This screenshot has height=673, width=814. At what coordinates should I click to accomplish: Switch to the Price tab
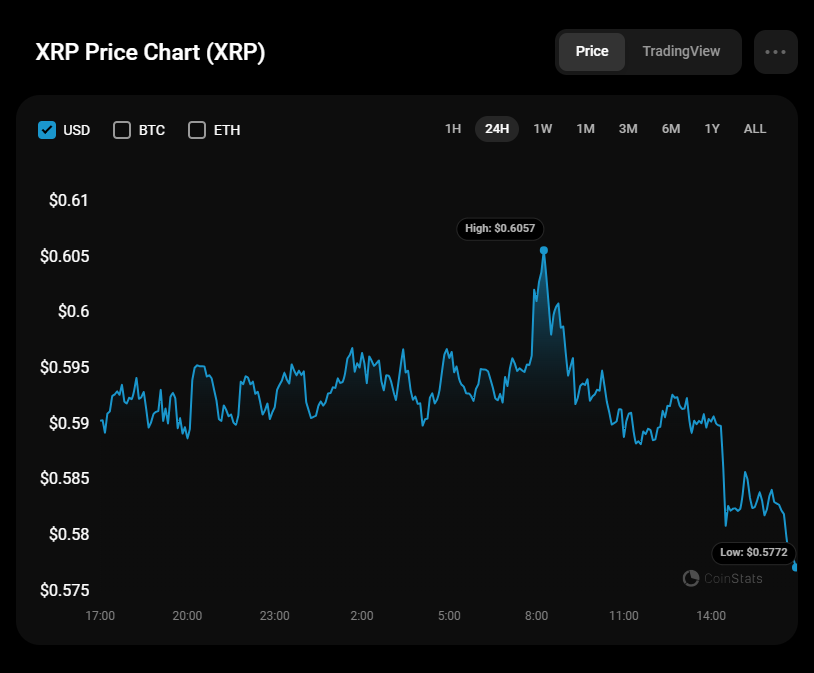pyautogui.click(x=592, y=52)
